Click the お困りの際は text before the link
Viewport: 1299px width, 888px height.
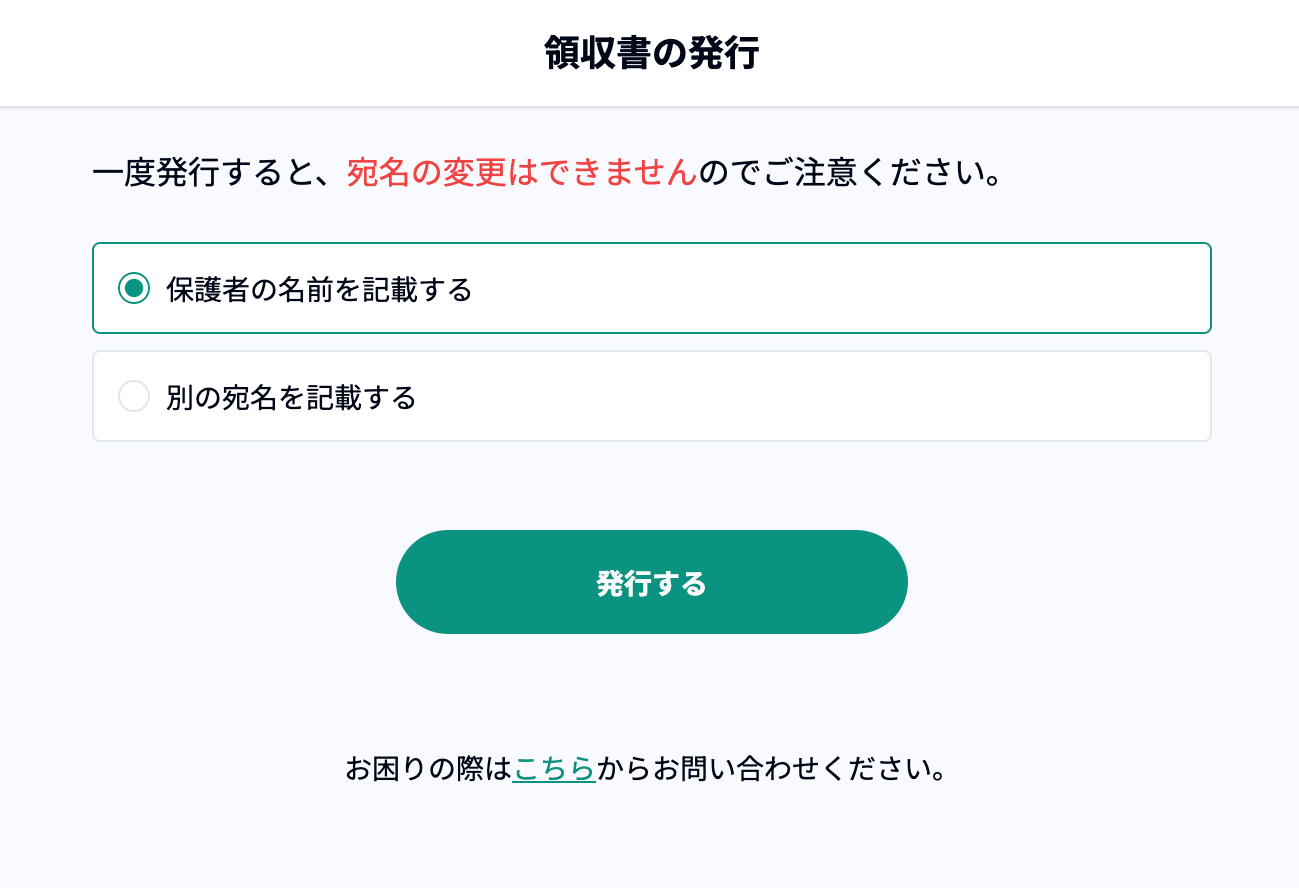tap(428, 769)
